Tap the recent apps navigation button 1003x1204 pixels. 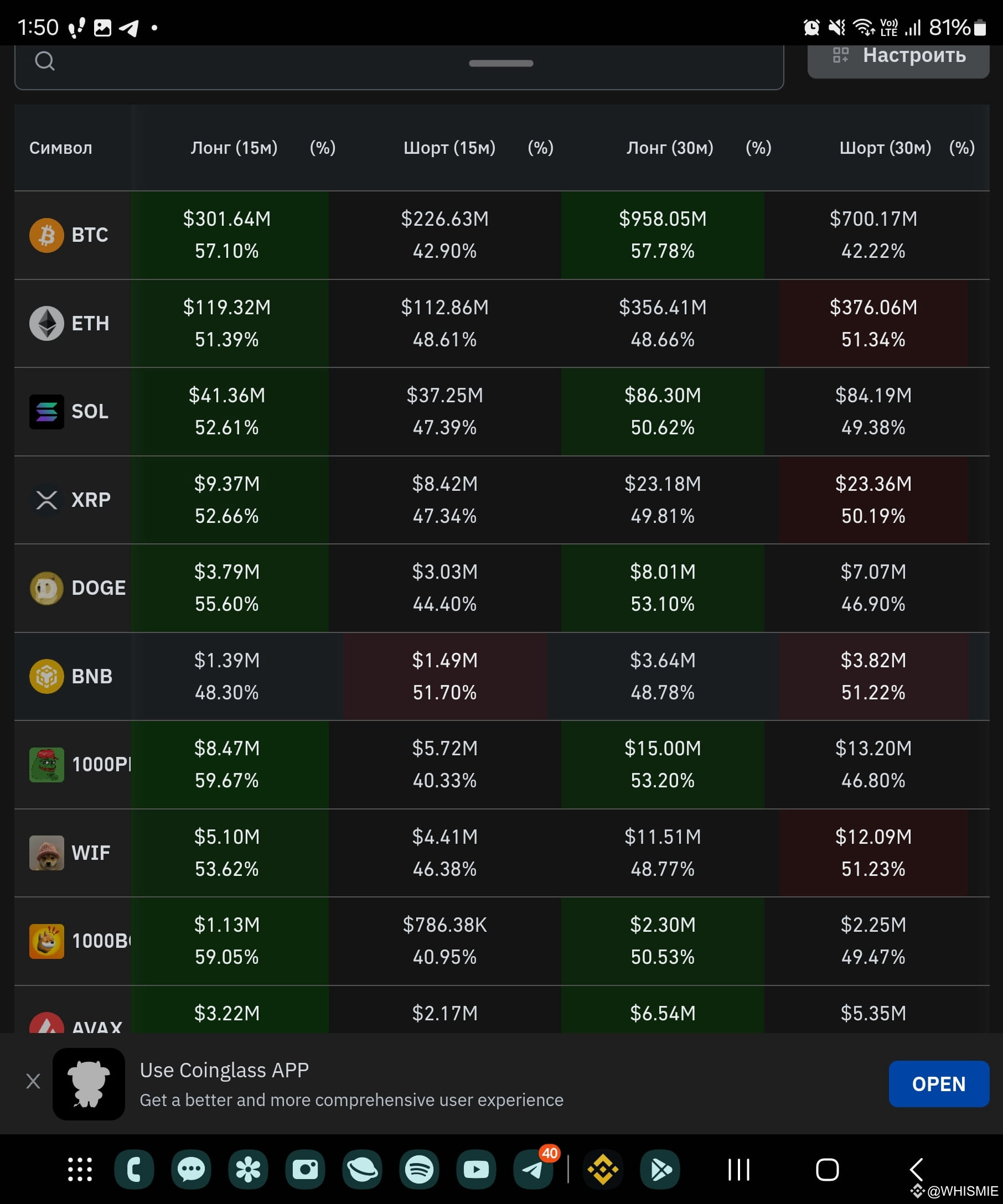pos(738,1170)
